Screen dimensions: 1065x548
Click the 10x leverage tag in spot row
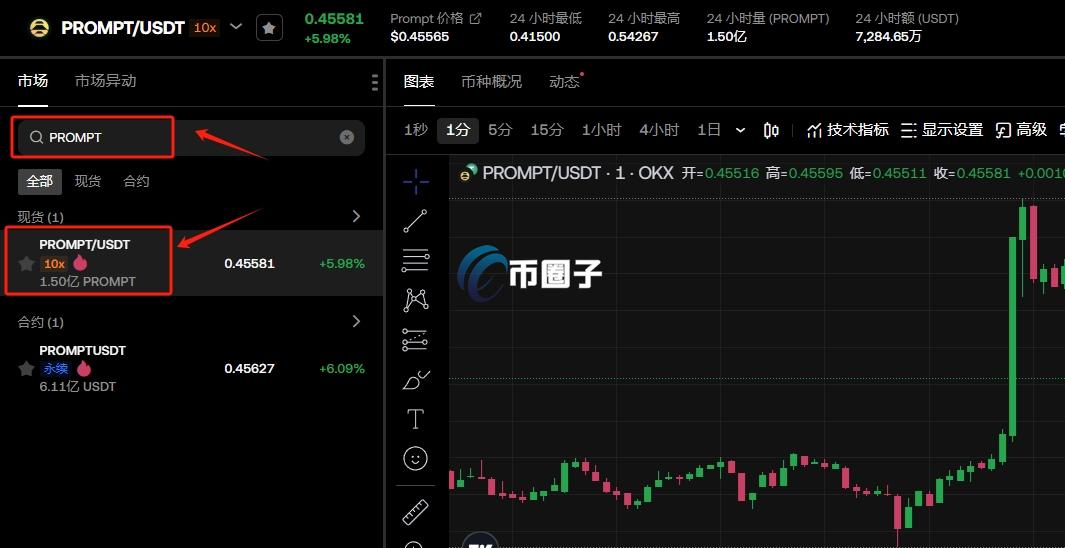tap(54, 263)
